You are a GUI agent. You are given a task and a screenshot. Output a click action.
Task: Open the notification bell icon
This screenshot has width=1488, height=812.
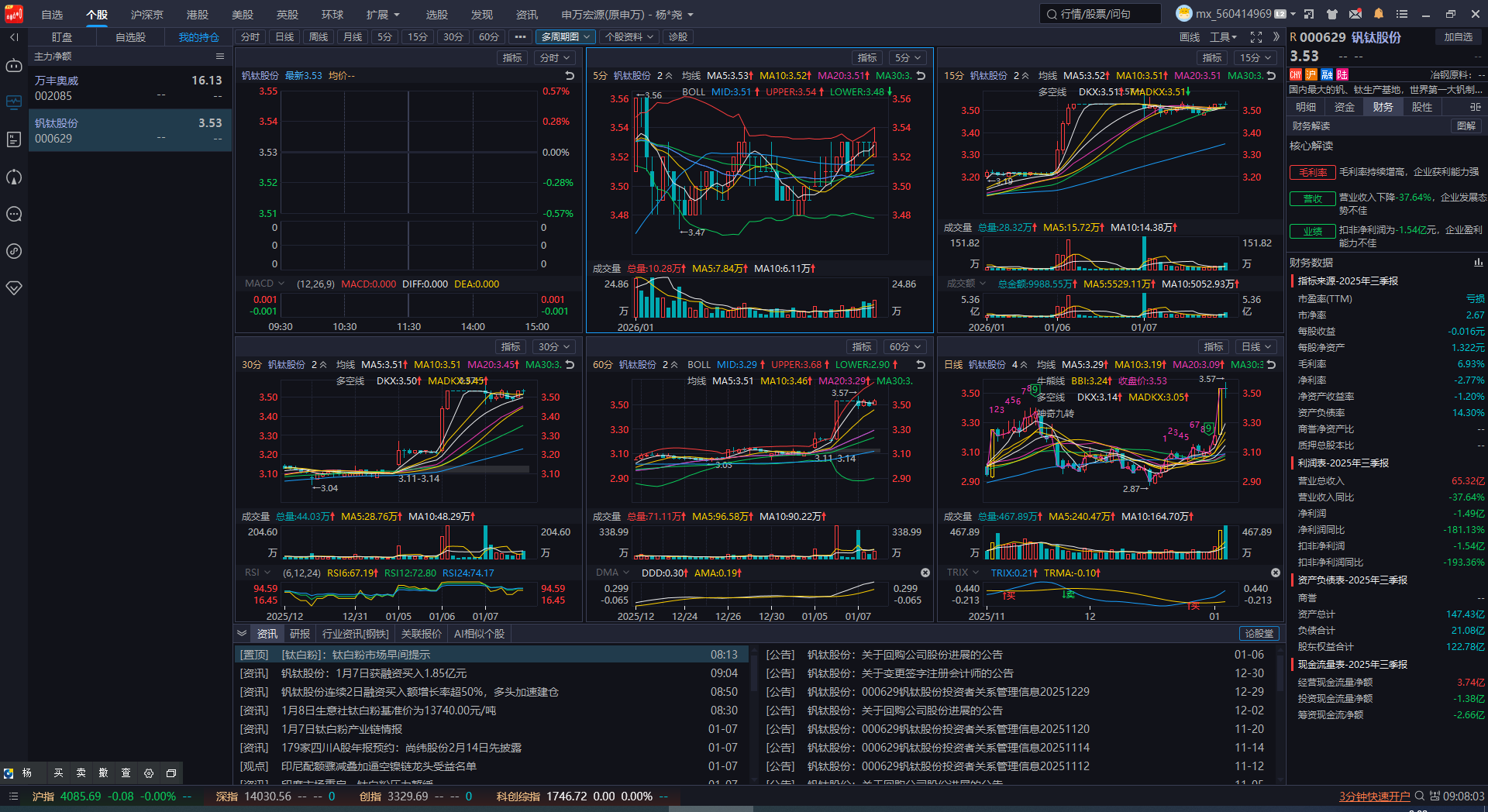click(x=1379, y=14)
